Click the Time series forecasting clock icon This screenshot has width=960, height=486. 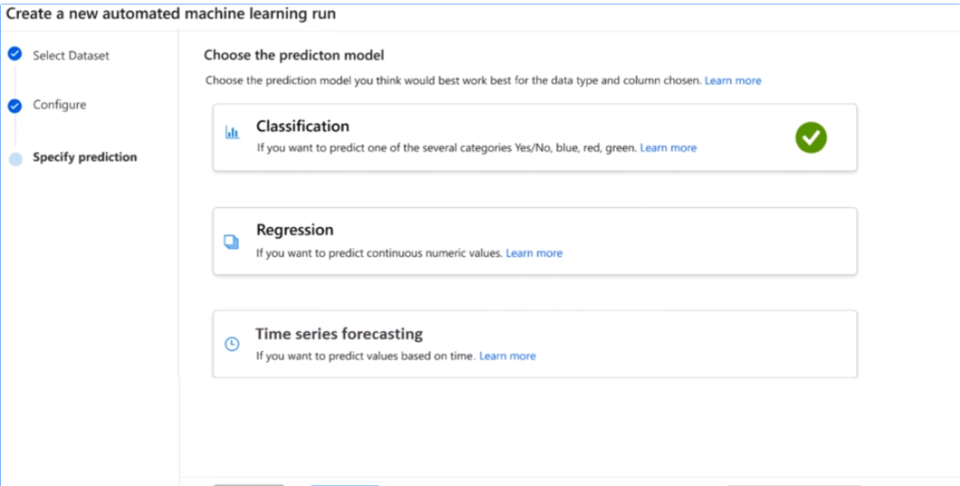pyautogui.click(x=232, y=344)
